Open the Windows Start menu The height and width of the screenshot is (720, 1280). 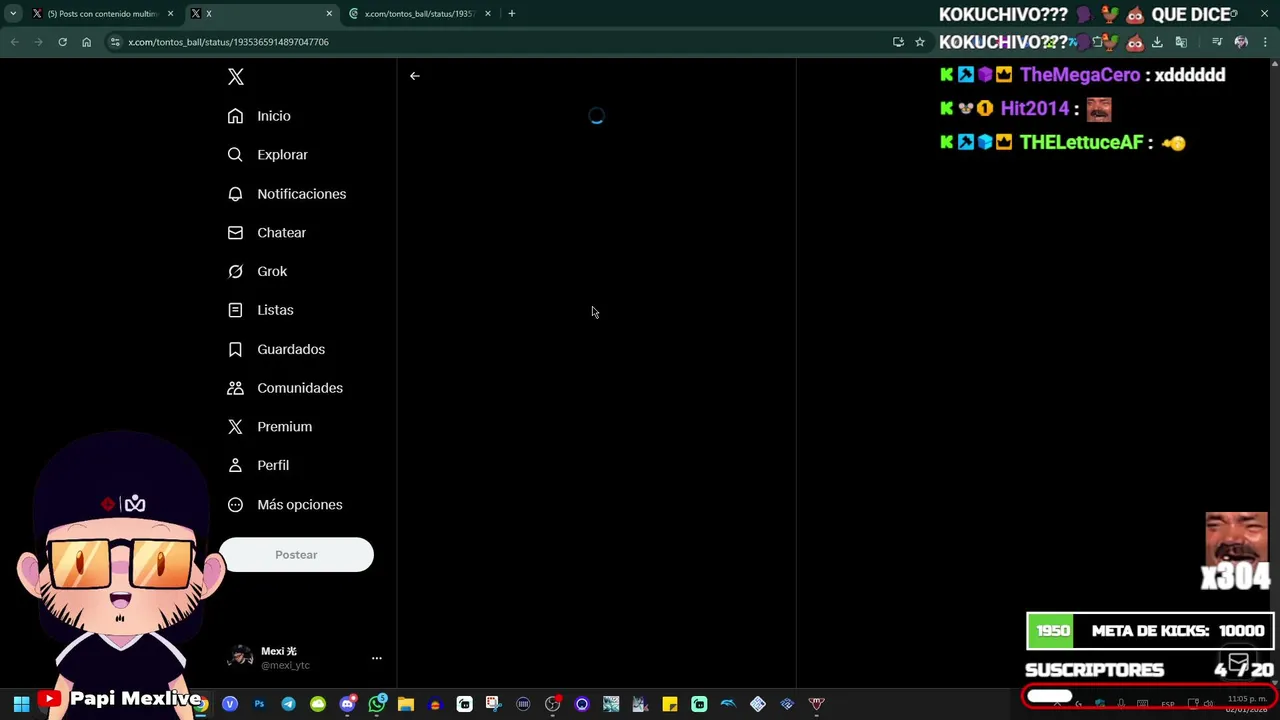21,704
